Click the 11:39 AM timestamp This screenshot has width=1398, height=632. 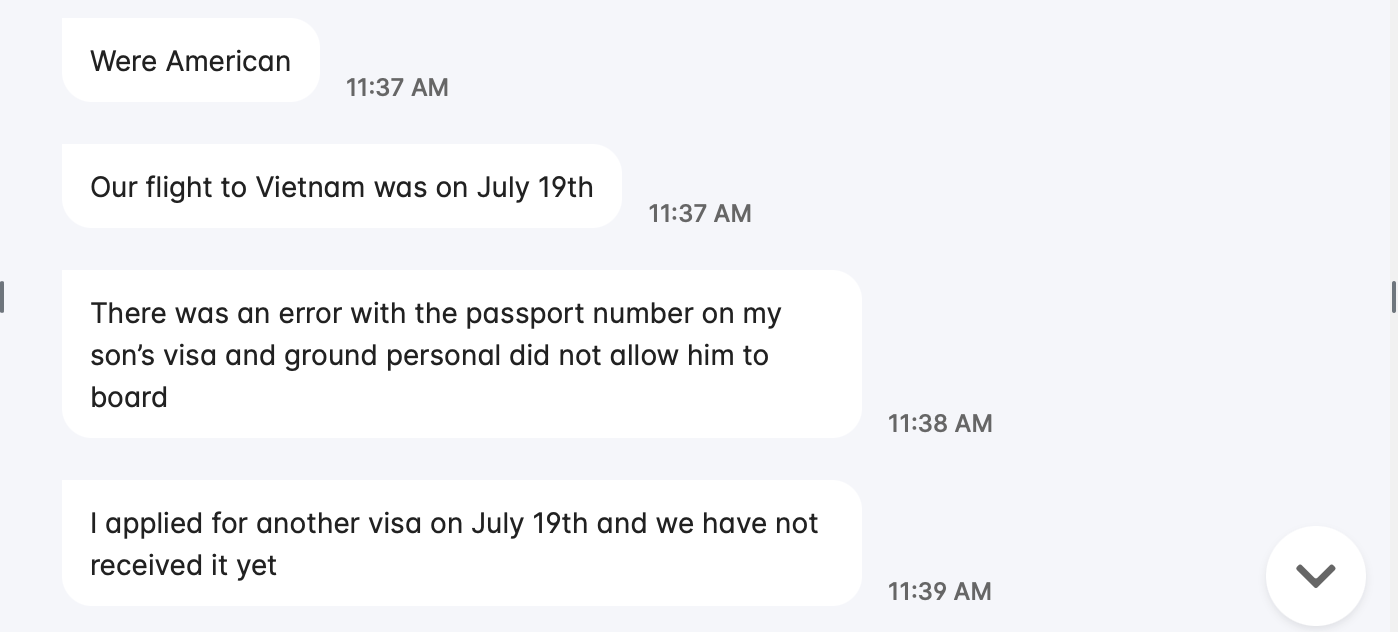(x=940, y=592)
